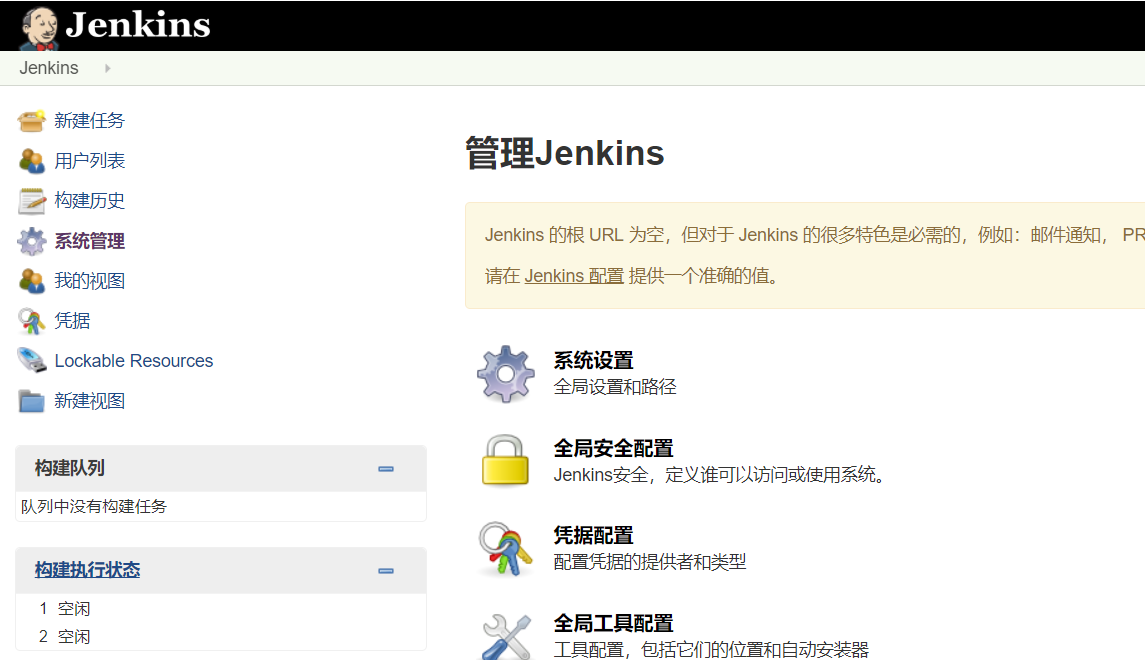The image size is (1145, 660).
Task: Click the 新建视图 folder icon
Action: point(31,401)
